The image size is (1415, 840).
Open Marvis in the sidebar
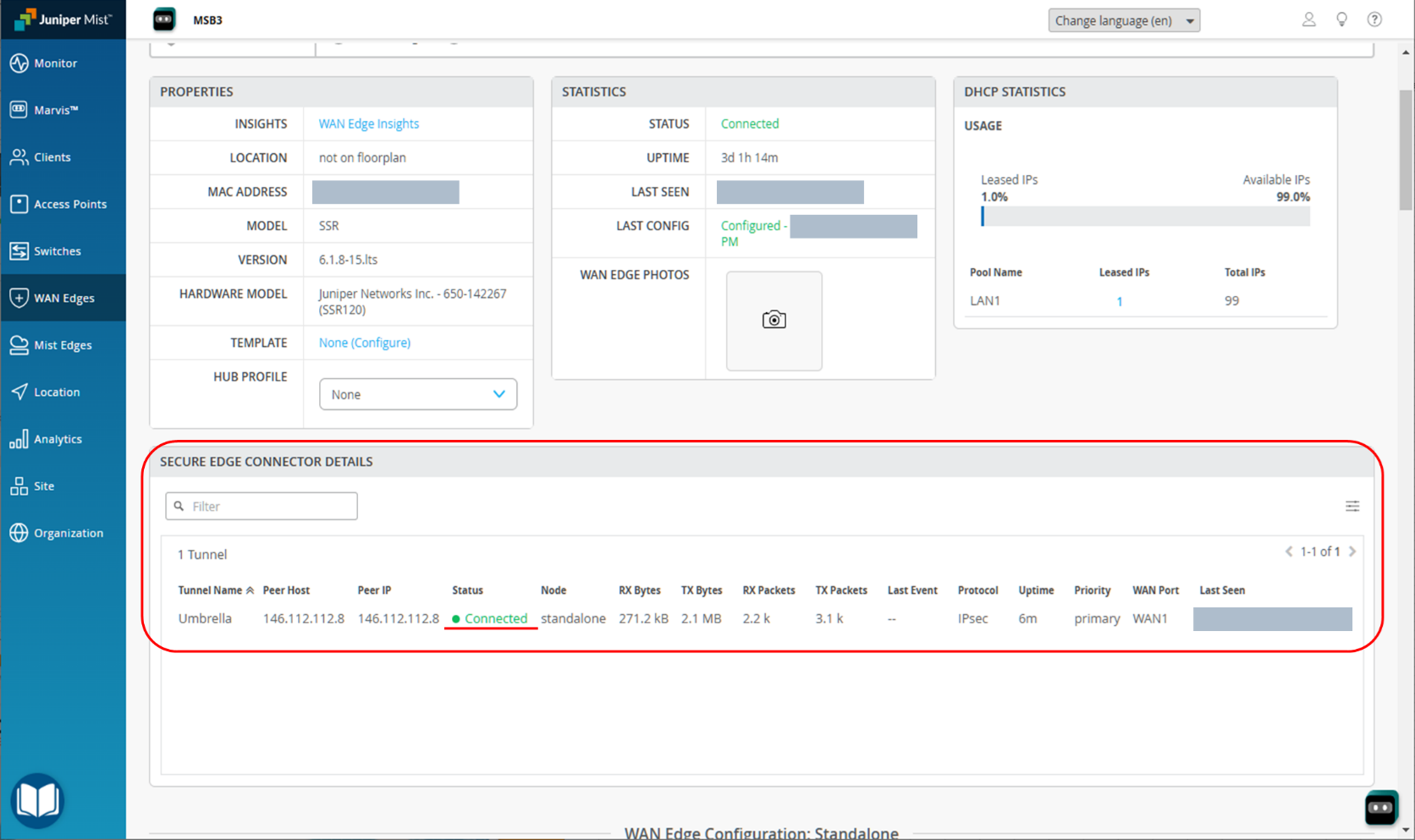63,110
